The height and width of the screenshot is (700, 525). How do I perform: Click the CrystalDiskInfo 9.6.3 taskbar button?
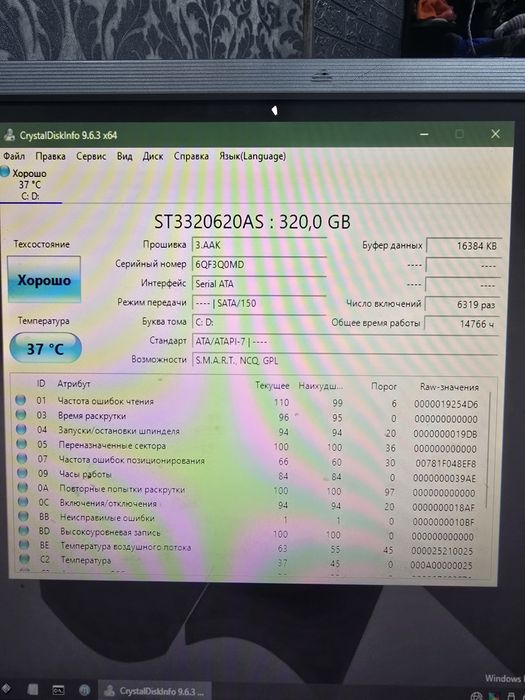pyautogui.click(x=154, y=691)
